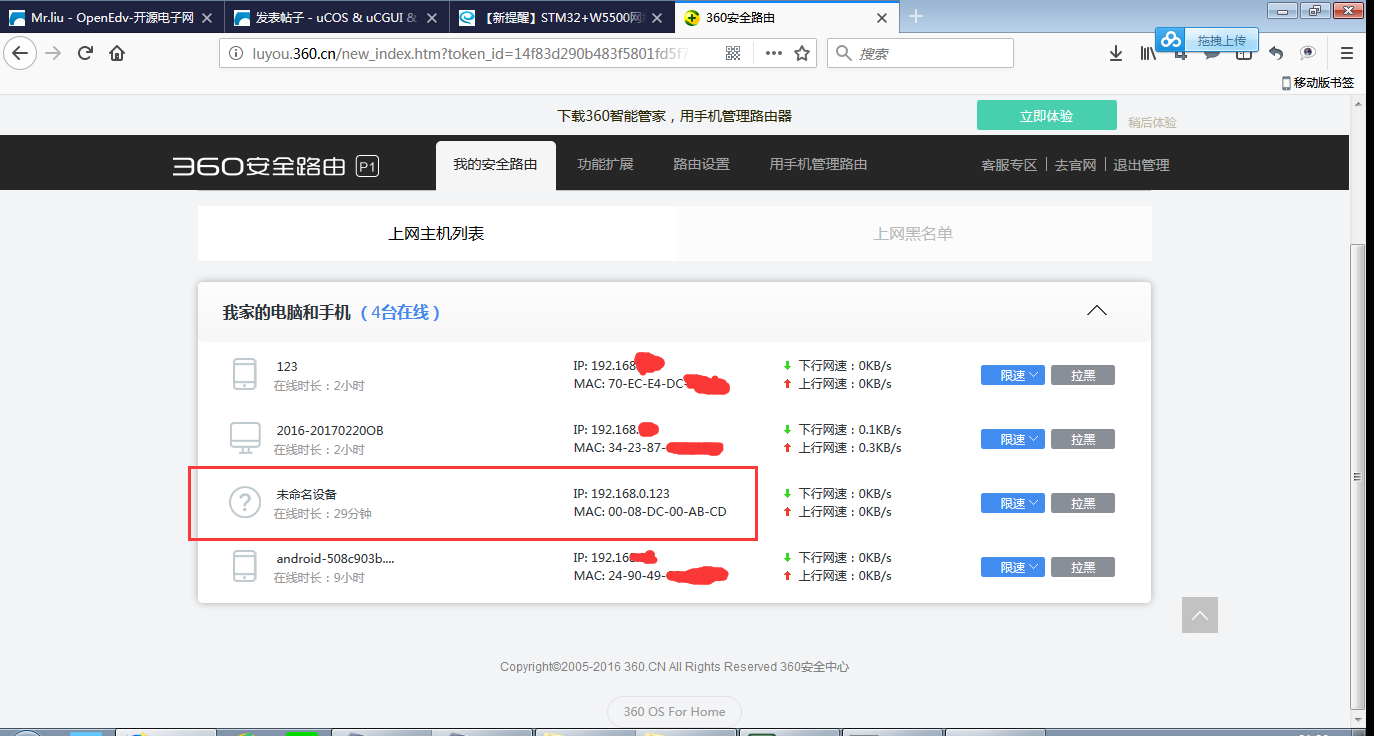Viewport: 1374px width, 736px height.
Task: Open the Firefox hamburger menu
Action: coord(1347,53)
